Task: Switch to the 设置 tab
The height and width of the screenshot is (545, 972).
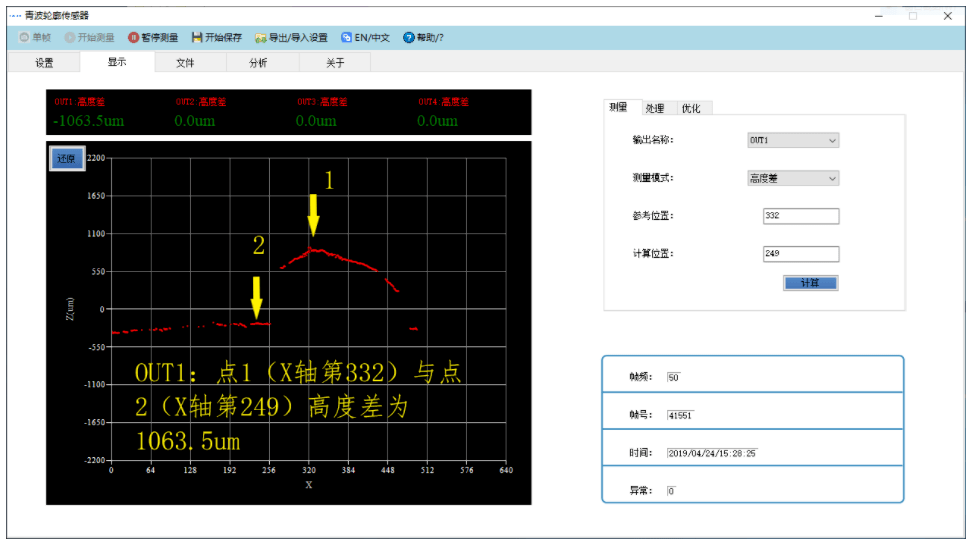Action: coord(44,63)
